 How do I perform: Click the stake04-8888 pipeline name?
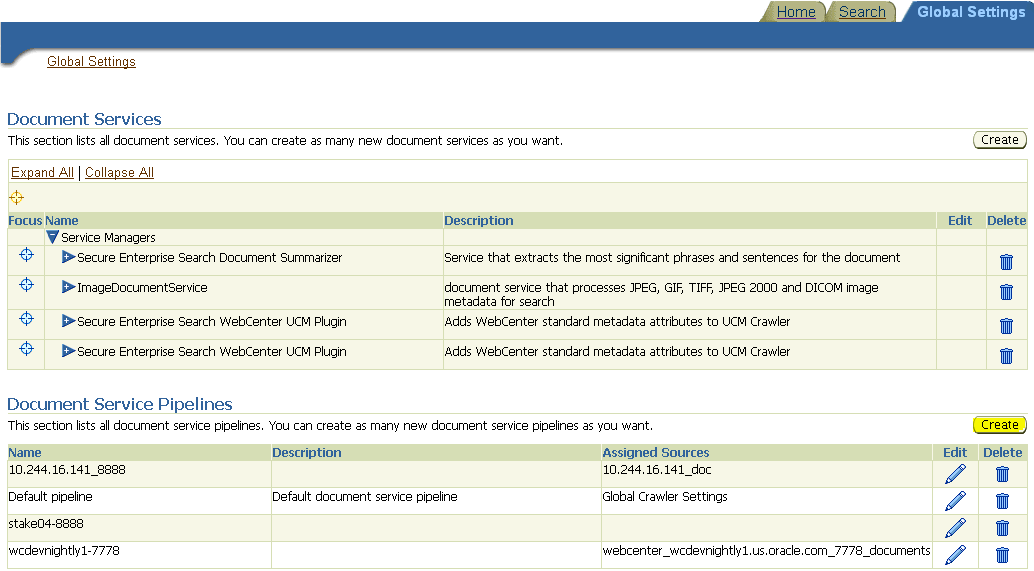(x=46, y=524)
